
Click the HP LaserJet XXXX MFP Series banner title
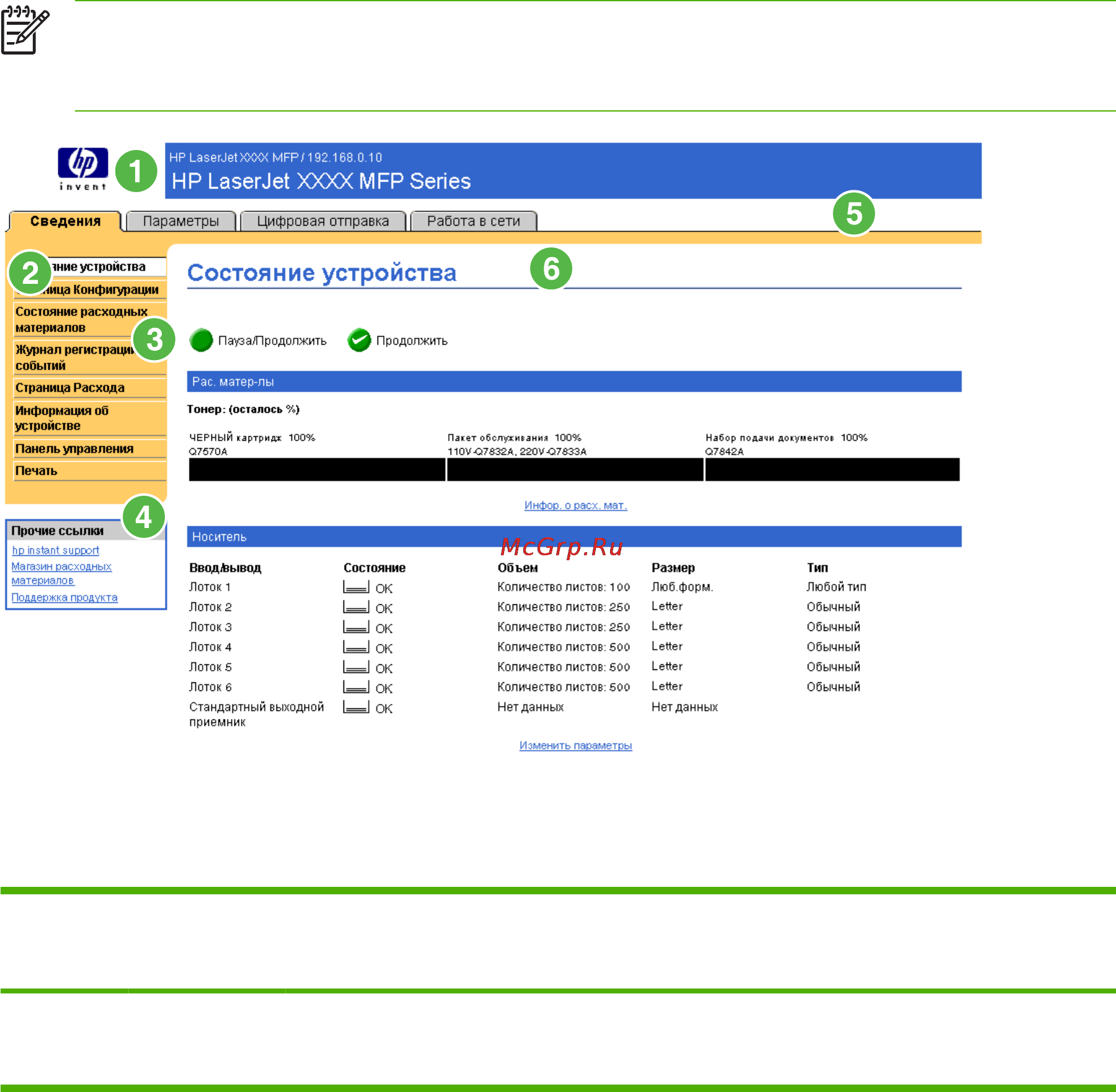click(x=321, y=181)
